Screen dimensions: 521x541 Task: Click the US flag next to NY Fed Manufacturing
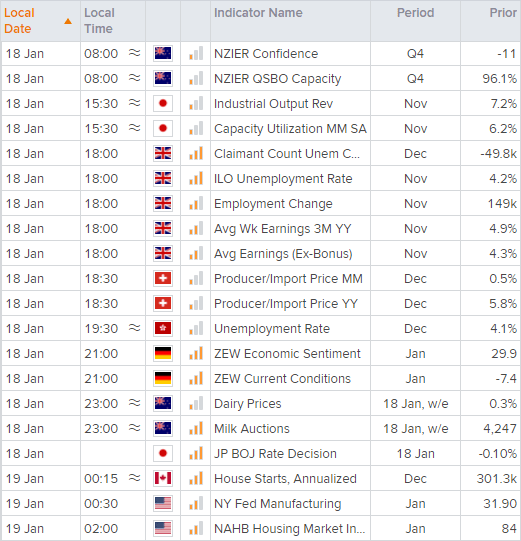coord(163,503)
